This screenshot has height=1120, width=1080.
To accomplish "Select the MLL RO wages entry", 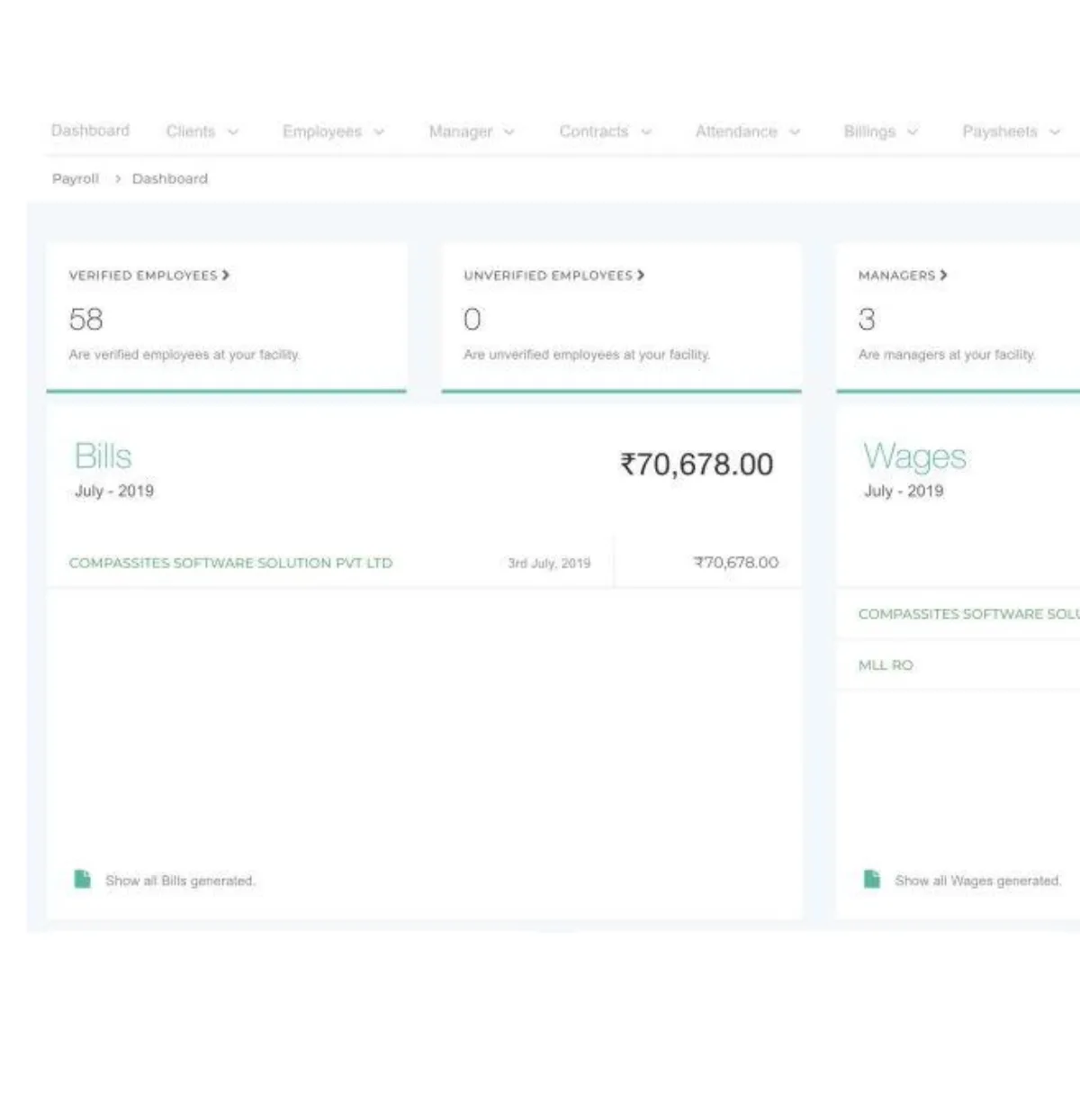I will click(886, 665).
